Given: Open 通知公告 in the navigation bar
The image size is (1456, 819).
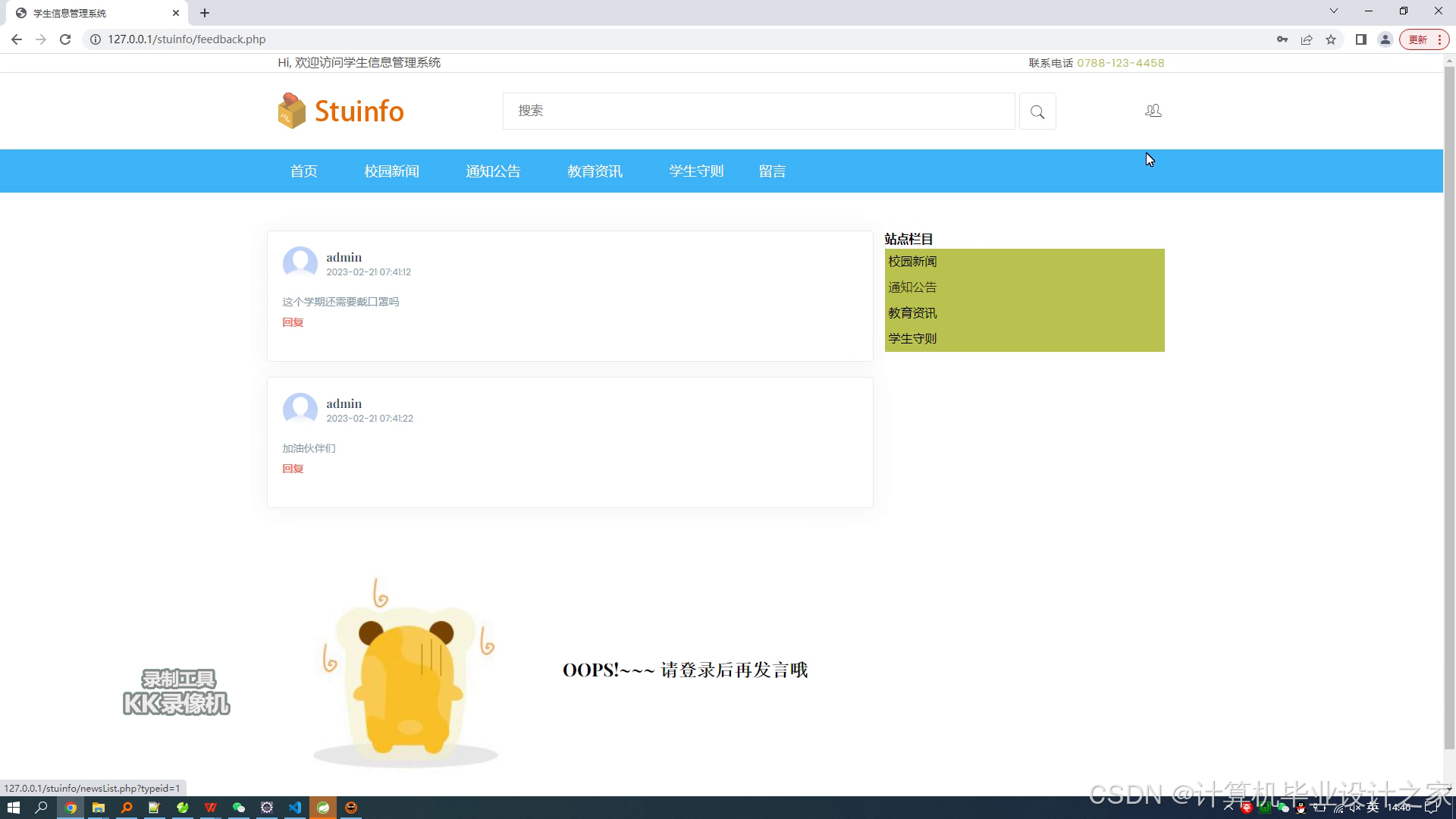Looking at the screenshot, I should click(x=493, y=171).
